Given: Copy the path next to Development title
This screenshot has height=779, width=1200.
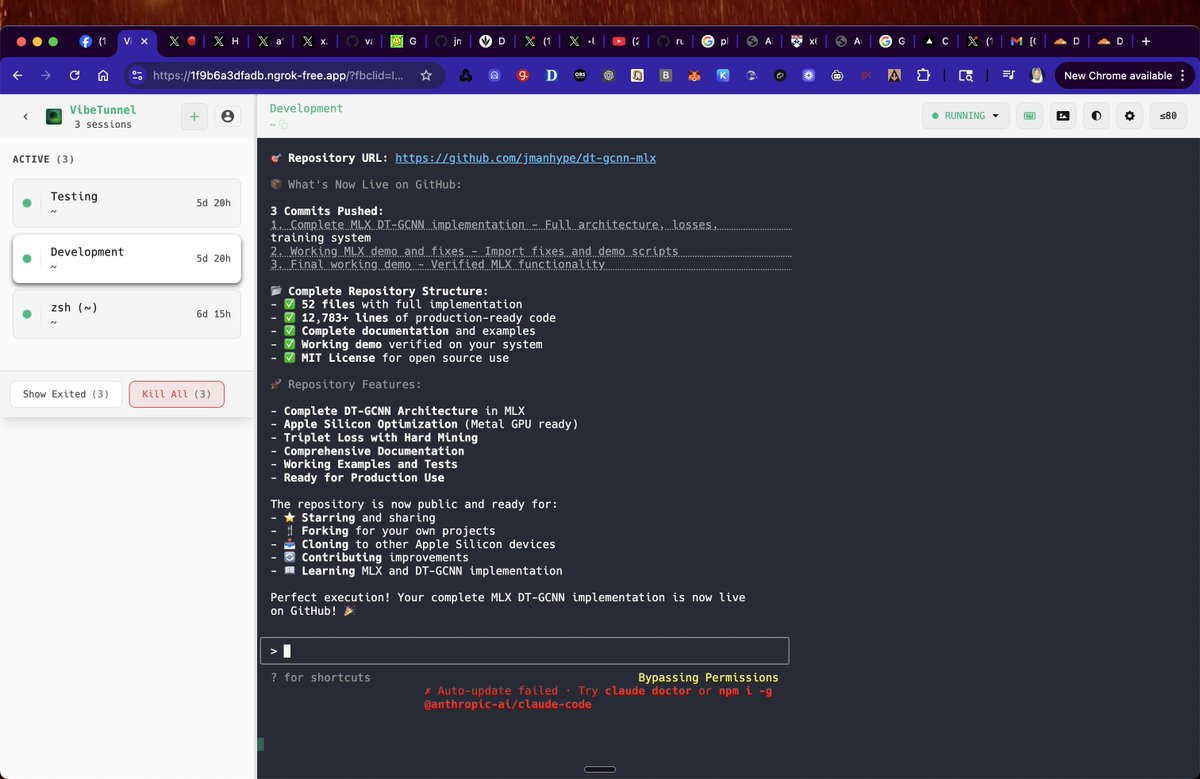Looking at the screenshot, I should [283, 125].
